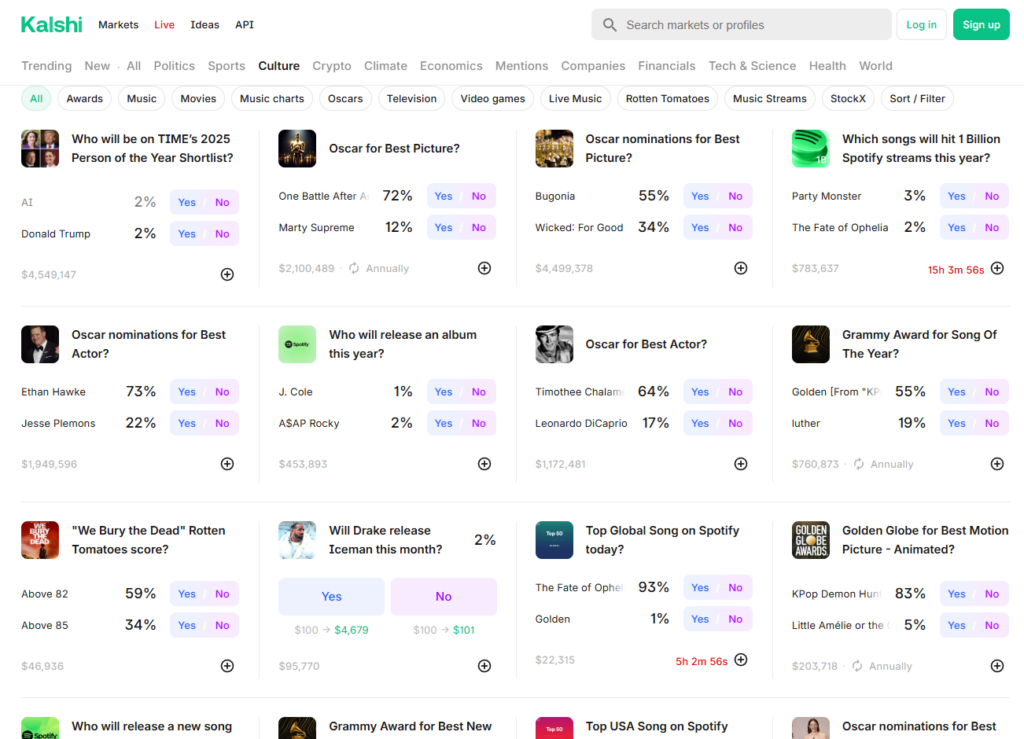The height and width of the screenshot is (739, 1024).
Task: Click plus icon on Spotify 1 Billion streams card
Action: pos(997,268)
